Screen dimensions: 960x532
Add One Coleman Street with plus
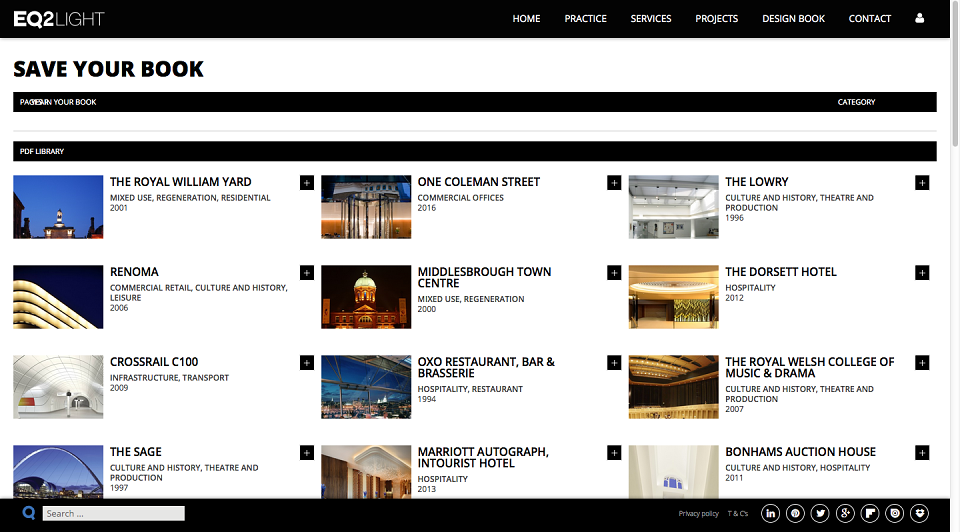614,182
